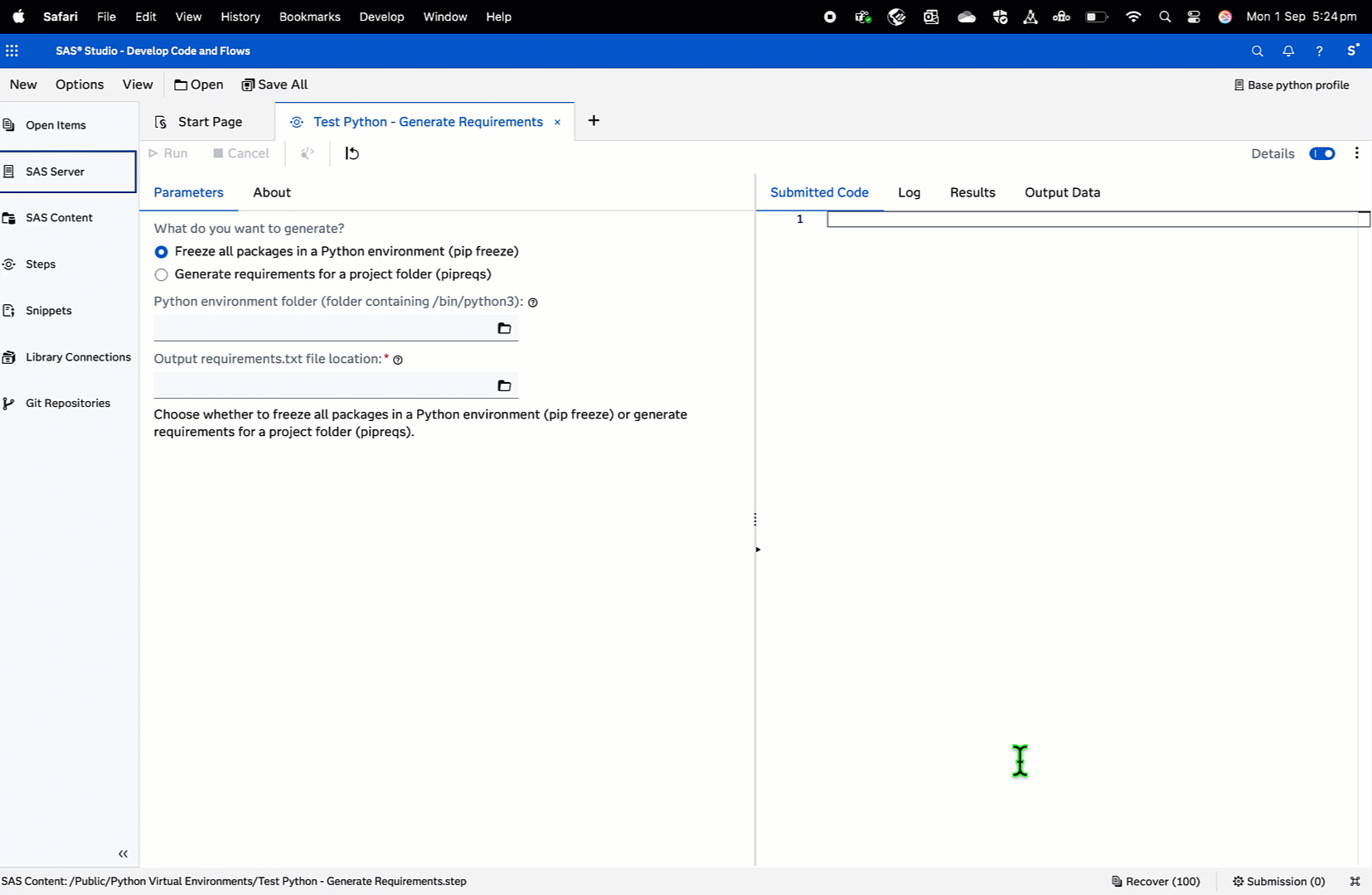Open Submission (0) status
Image resolution: width=1372 pixels, height=895 pixels.
pos(1278,882)
